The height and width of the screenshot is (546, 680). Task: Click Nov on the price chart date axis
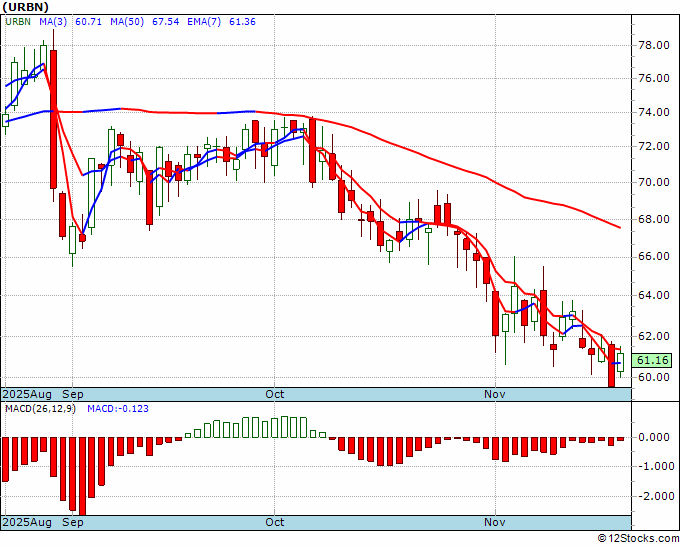(495, 394)
